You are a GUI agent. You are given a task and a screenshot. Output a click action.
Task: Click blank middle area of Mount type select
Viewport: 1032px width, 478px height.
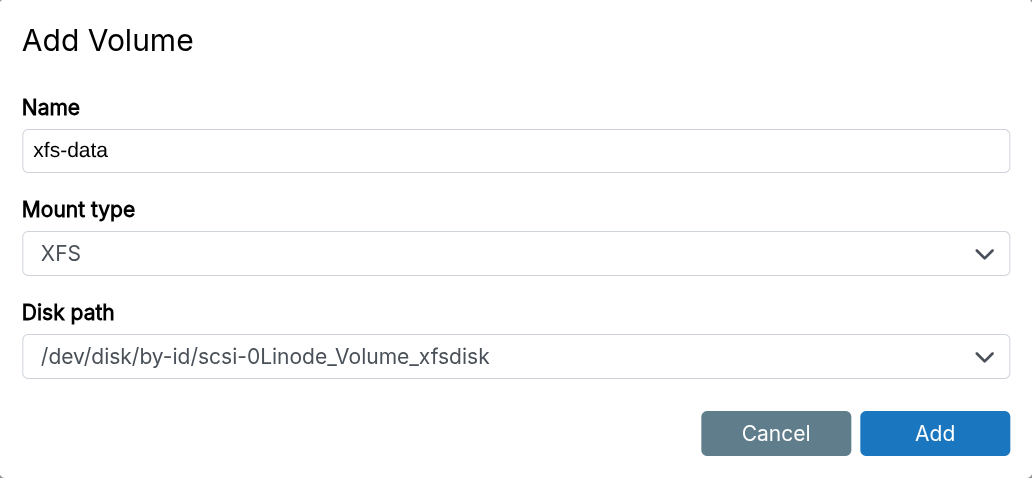point(516,254)
